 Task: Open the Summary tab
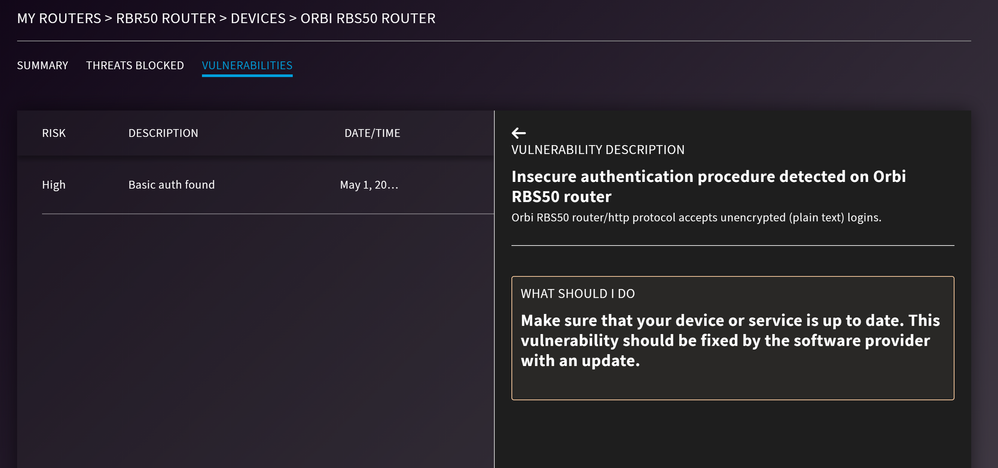43,66
